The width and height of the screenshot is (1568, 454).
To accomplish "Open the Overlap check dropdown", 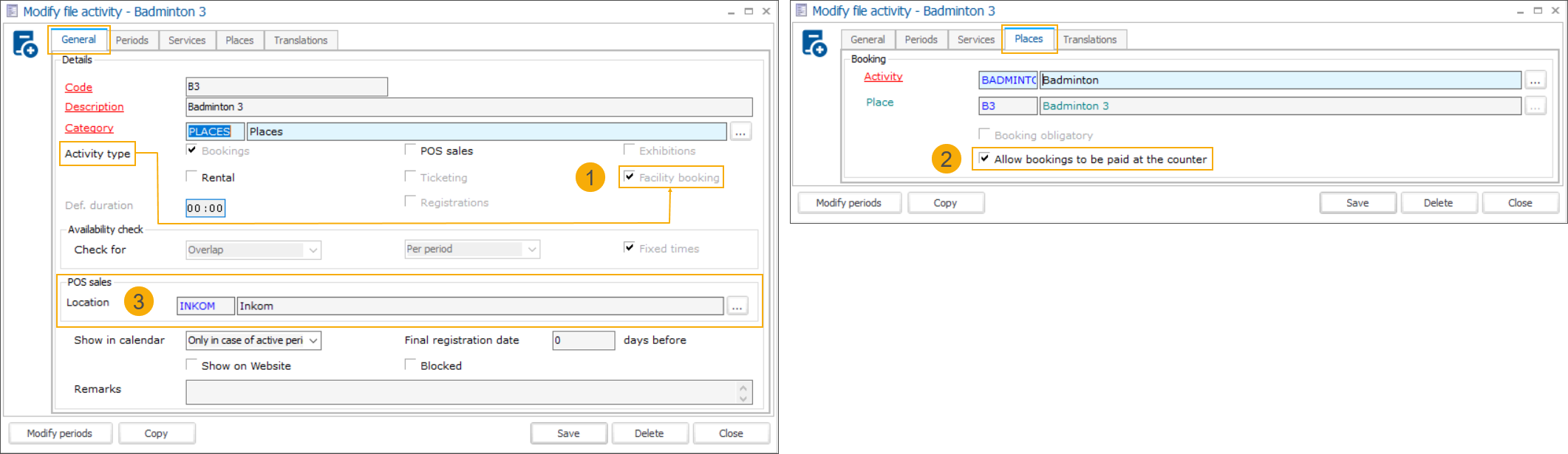I will 253,250.
